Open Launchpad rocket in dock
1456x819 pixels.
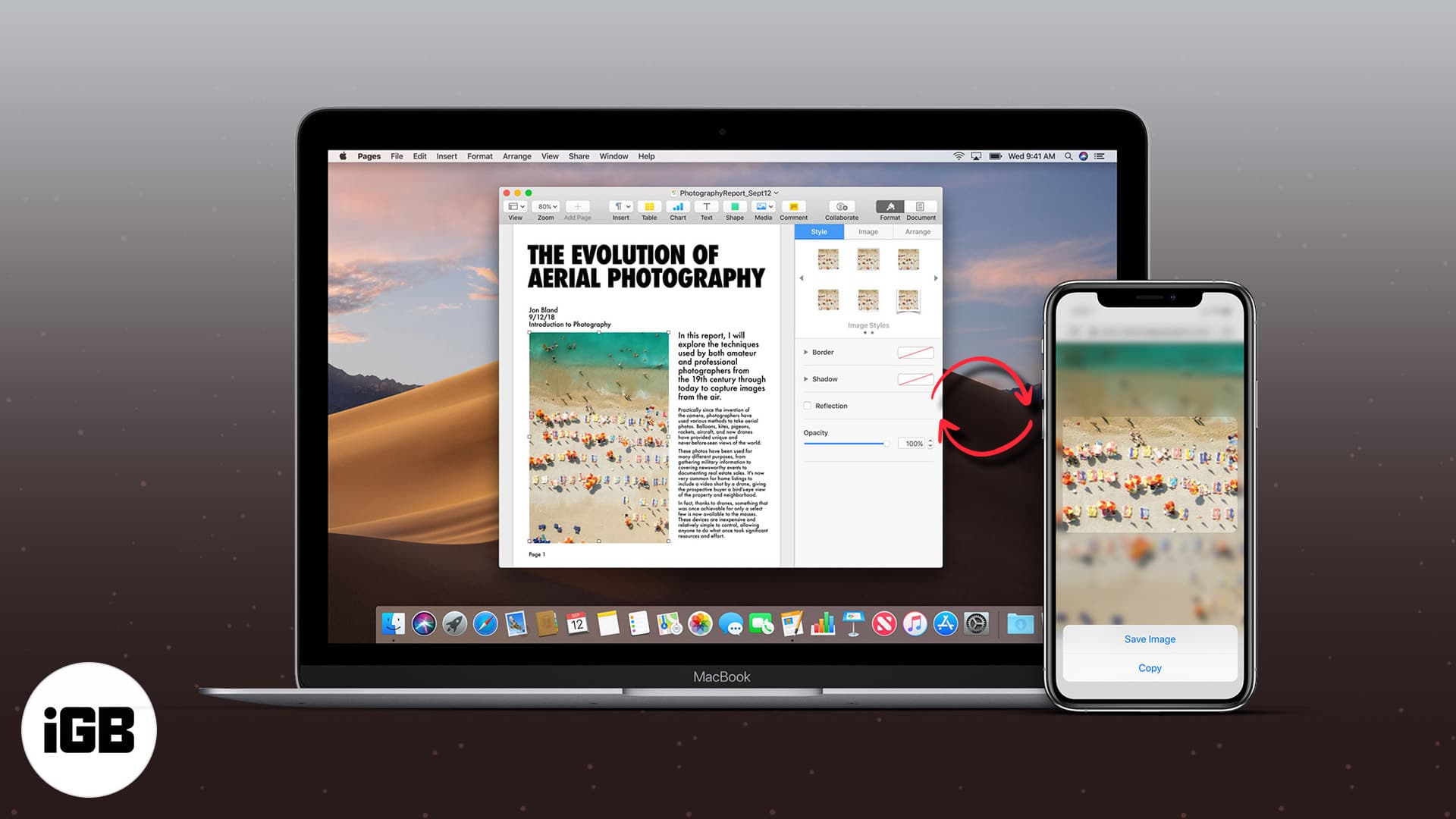(455, 624)
